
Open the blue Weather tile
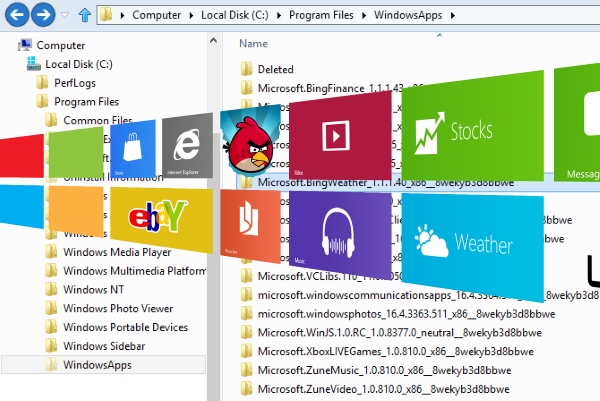click(x=469, y=240)
